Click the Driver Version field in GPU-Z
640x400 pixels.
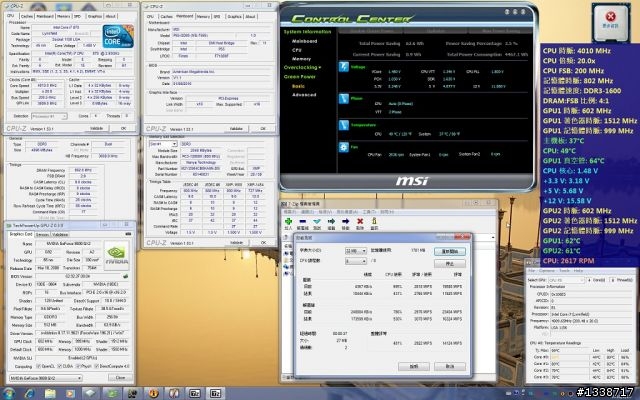pos(82,333)
